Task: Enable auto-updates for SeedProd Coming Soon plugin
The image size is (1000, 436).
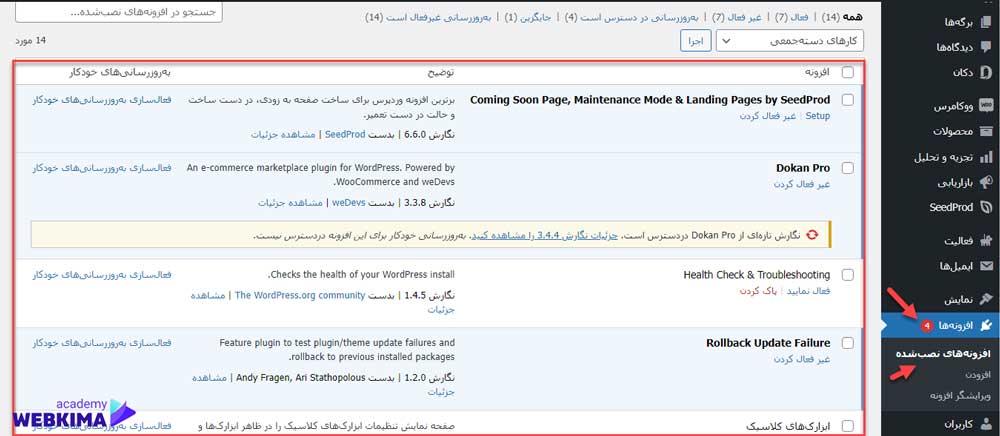Action: click(x=101, y=99)
